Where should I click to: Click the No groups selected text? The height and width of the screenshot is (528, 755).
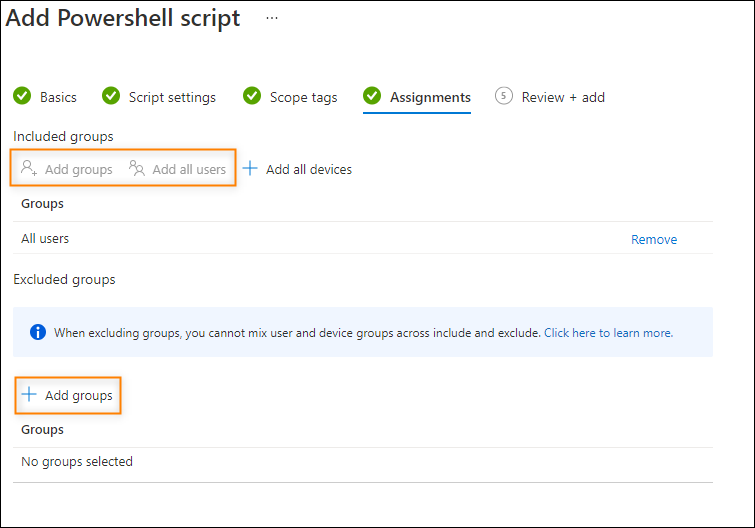click(77, 462)
